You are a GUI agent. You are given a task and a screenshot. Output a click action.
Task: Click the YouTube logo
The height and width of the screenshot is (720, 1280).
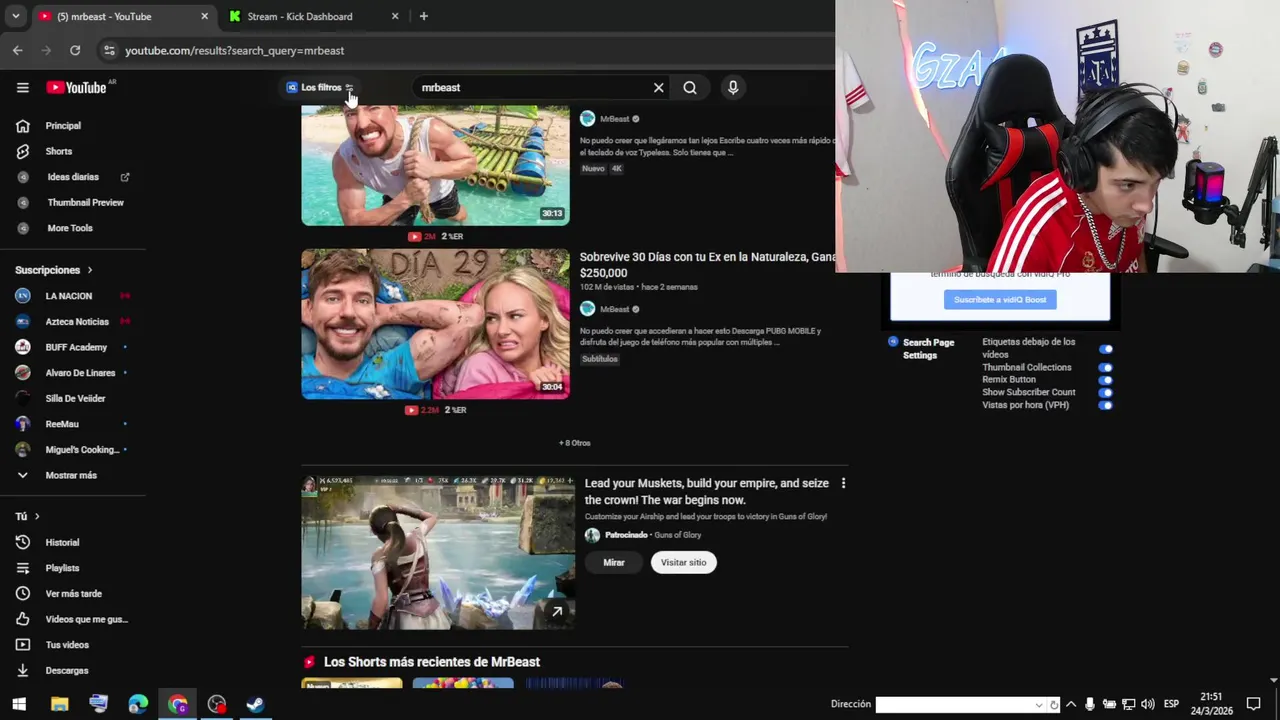[x=76, y=88]
